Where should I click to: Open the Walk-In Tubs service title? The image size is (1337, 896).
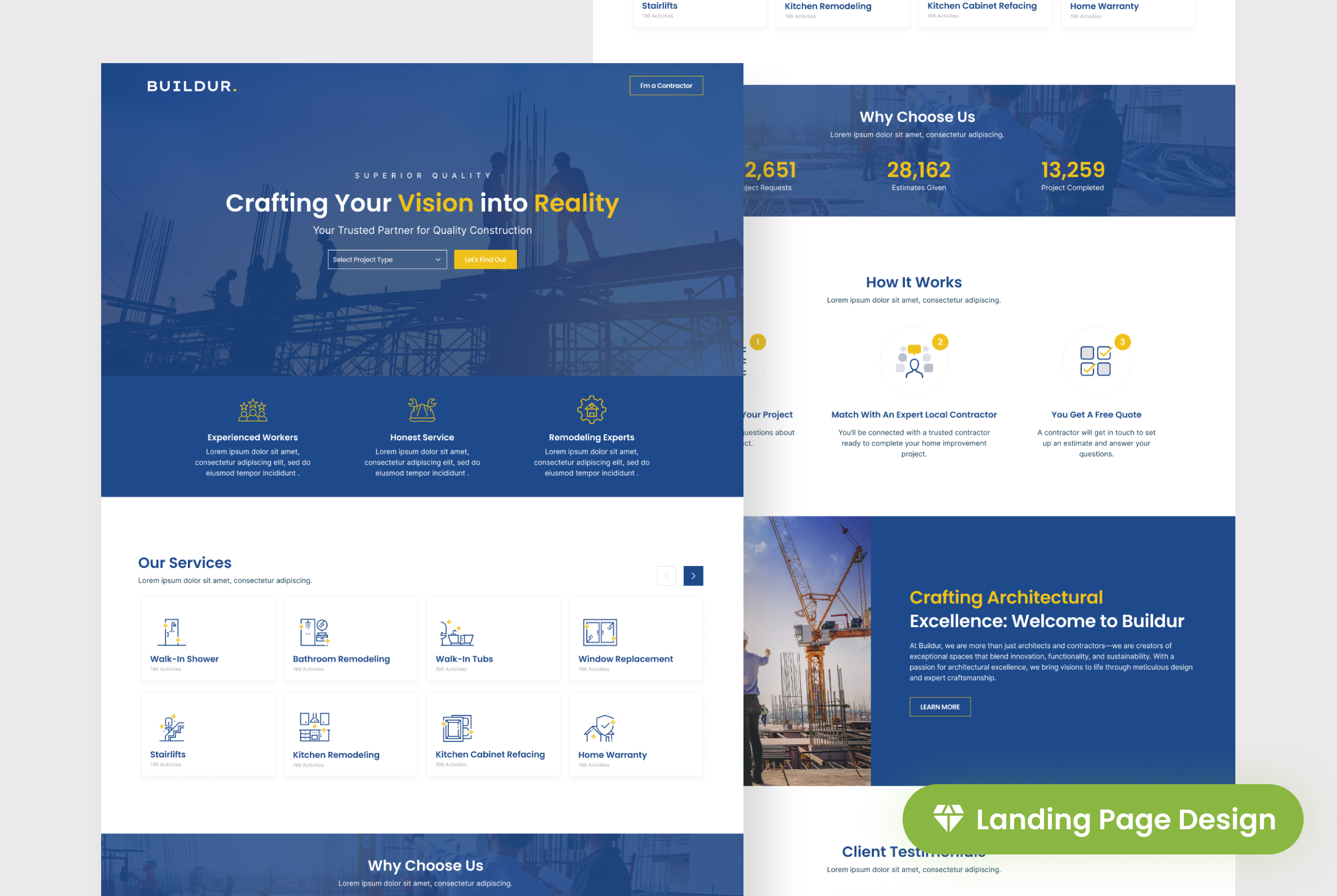464,659
